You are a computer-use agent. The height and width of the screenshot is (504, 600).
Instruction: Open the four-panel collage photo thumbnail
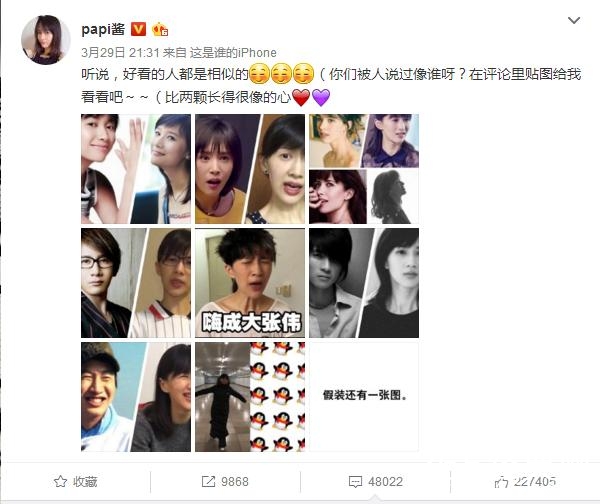tap(364, 169)
